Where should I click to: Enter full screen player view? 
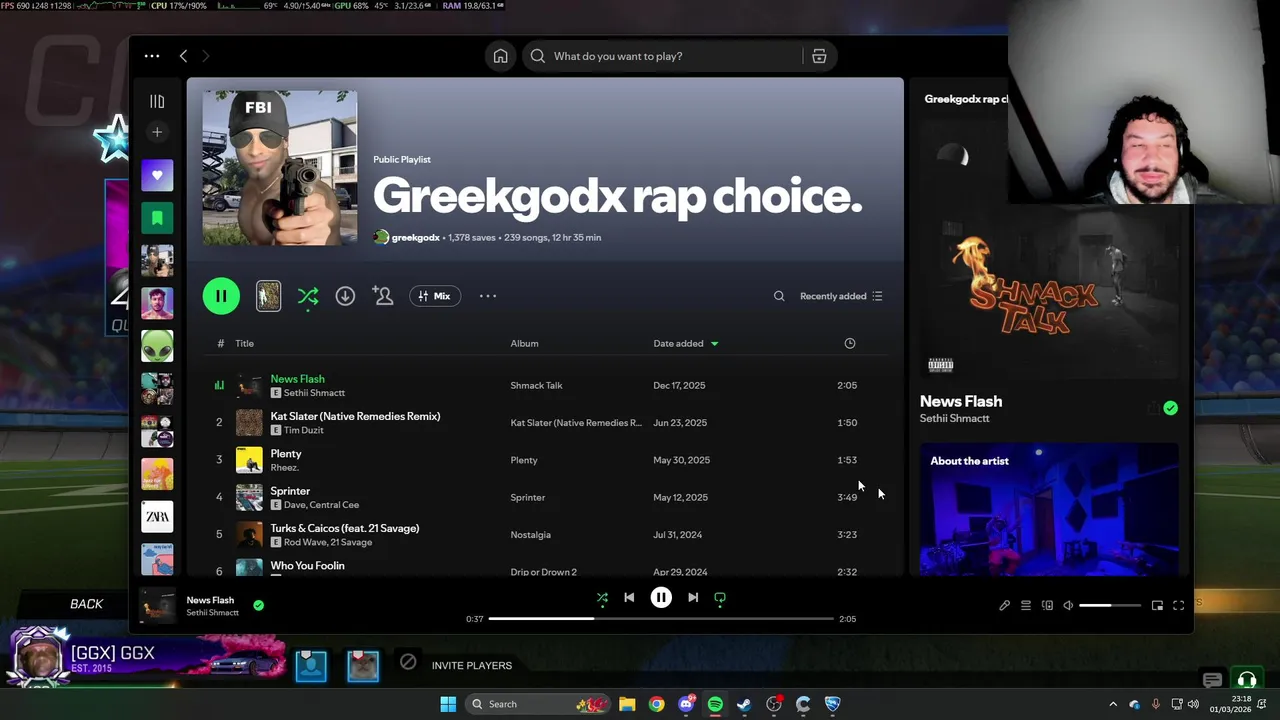pyautogui.click(x=1178, y=605)
